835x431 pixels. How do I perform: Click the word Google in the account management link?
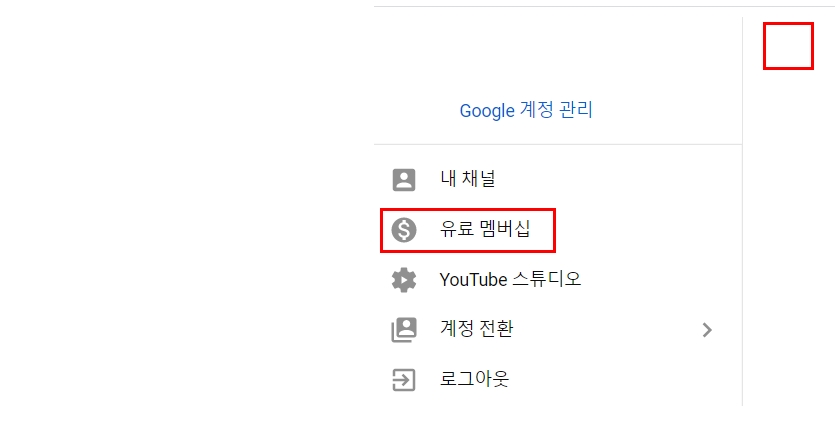pos(487,111)
